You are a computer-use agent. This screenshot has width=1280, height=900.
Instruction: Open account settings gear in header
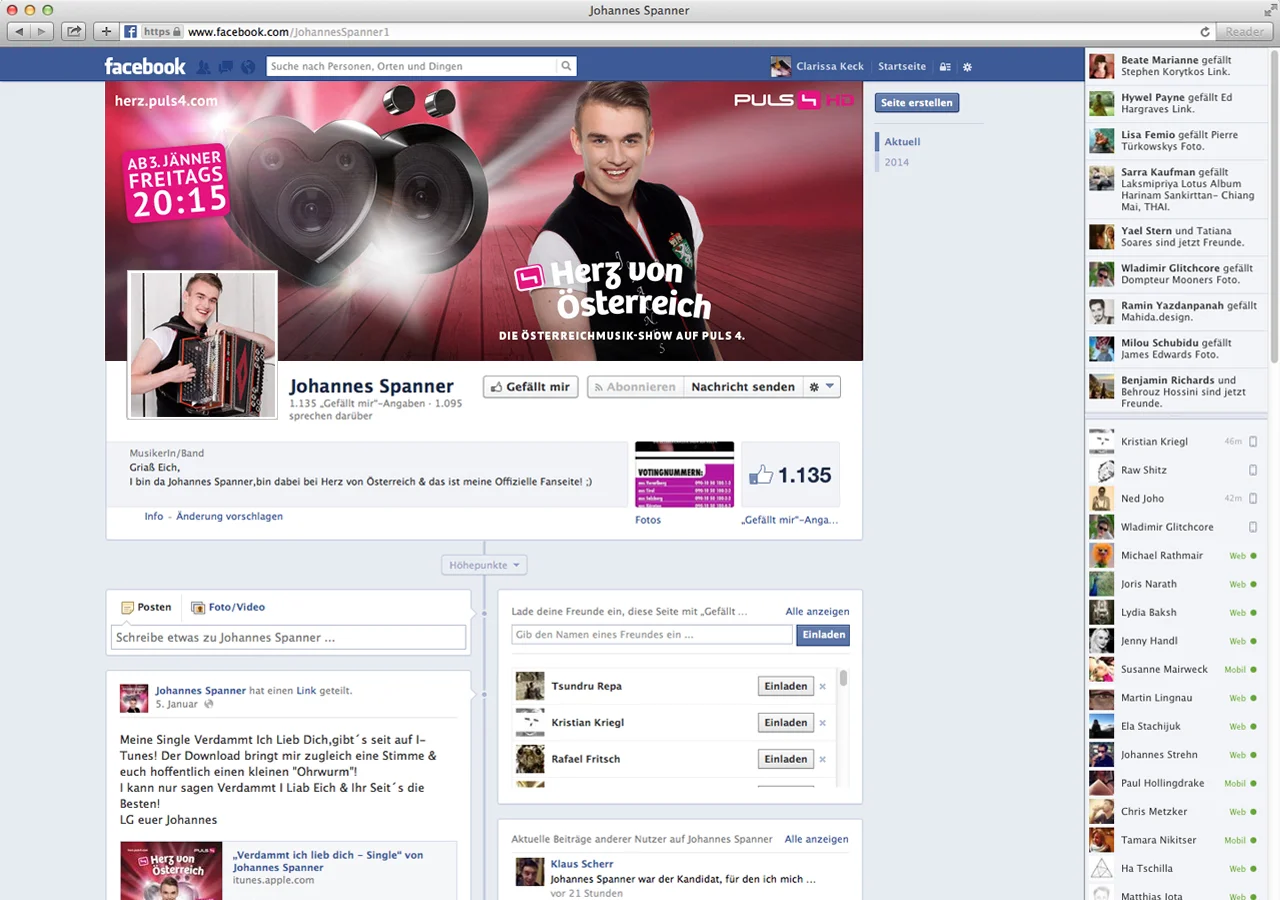(x=967, y=67)
